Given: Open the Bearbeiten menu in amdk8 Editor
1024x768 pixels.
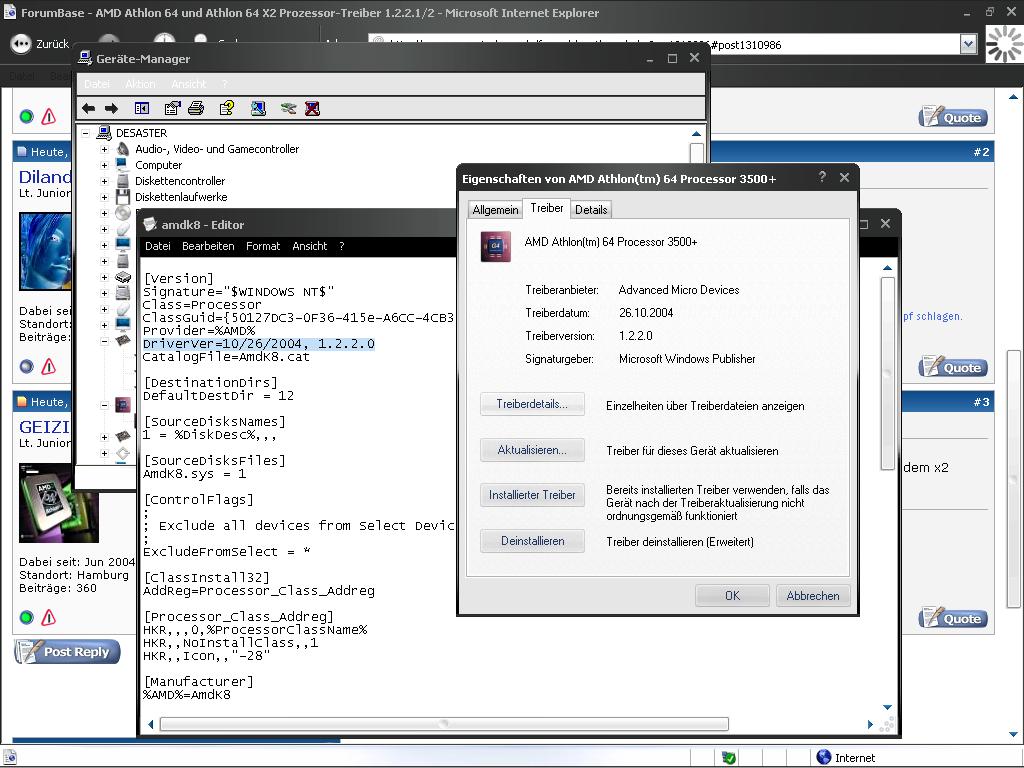Looking at the screenshot, I should [208, 246].
